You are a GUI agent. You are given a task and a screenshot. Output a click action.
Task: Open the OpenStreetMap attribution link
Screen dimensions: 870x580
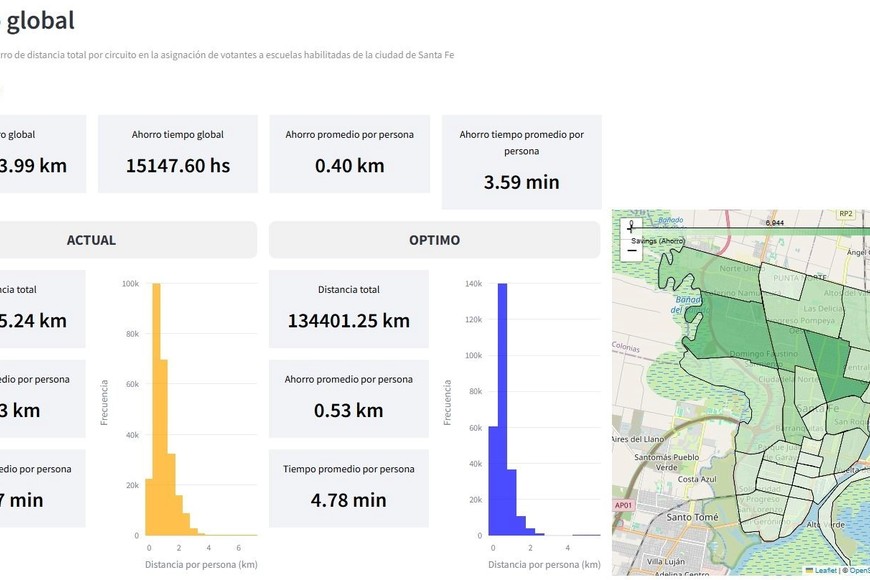click(857, 570)
